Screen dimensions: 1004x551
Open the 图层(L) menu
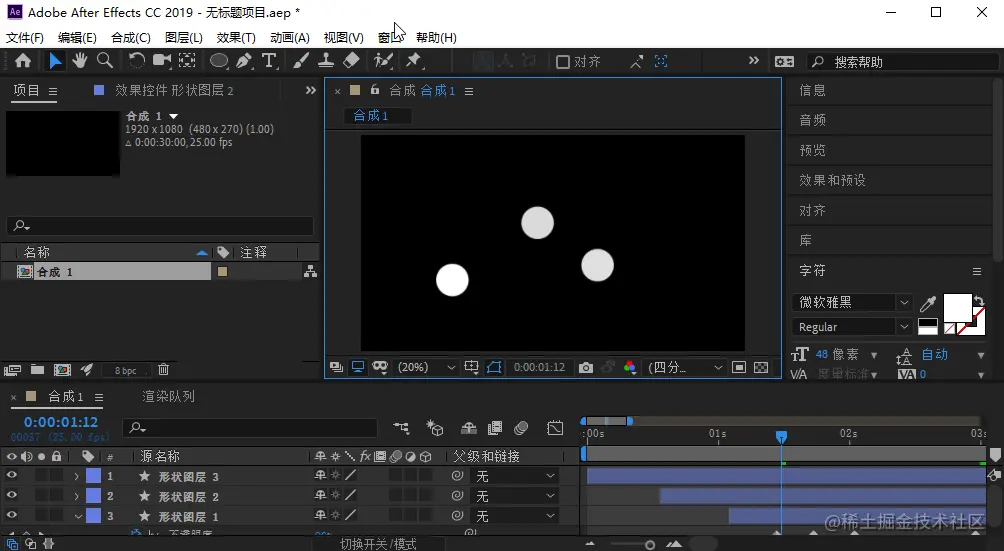[x=184, y=38]
